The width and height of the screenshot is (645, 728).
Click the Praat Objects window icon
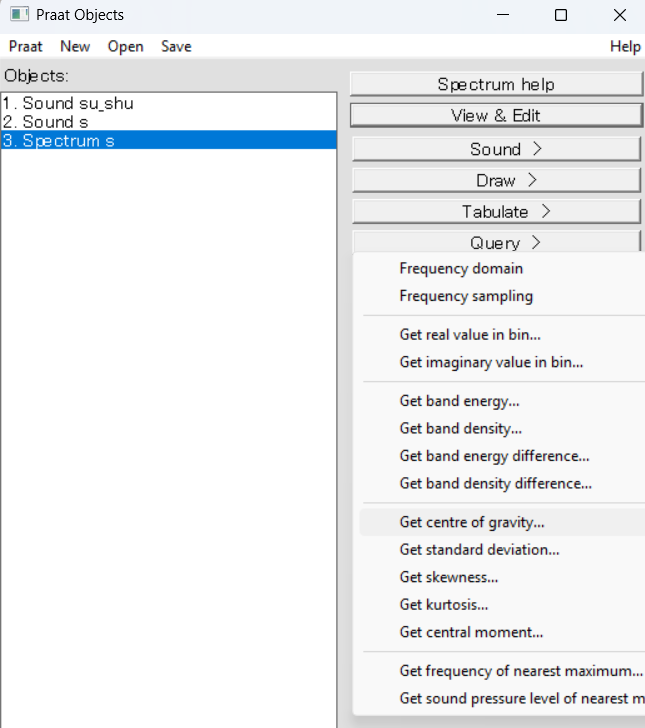coord(20,15)
